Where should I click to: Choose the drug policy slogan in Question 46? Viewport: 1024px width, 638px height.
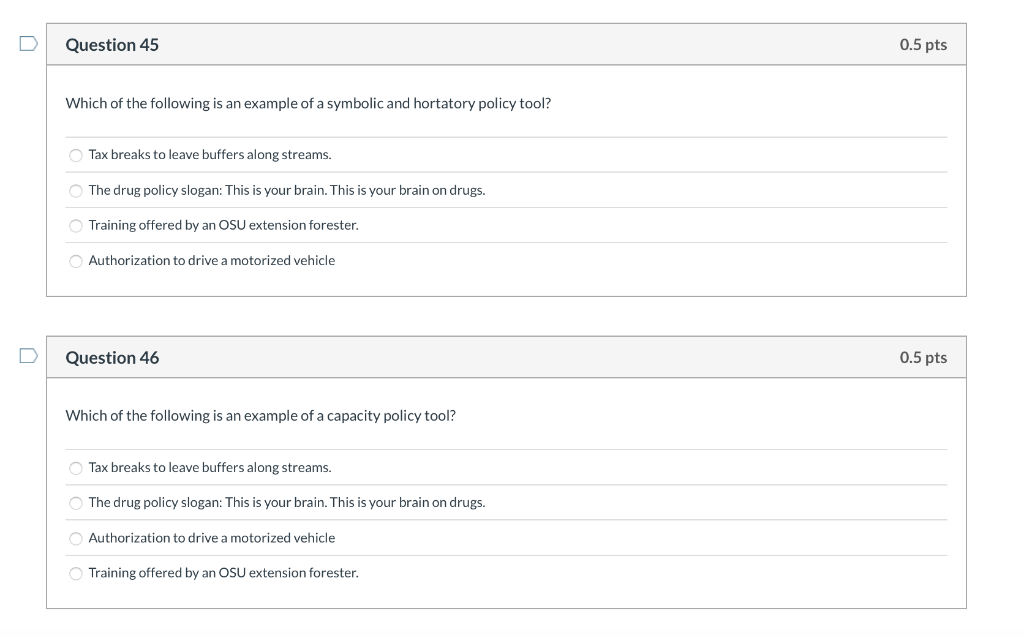click(76, 503)
